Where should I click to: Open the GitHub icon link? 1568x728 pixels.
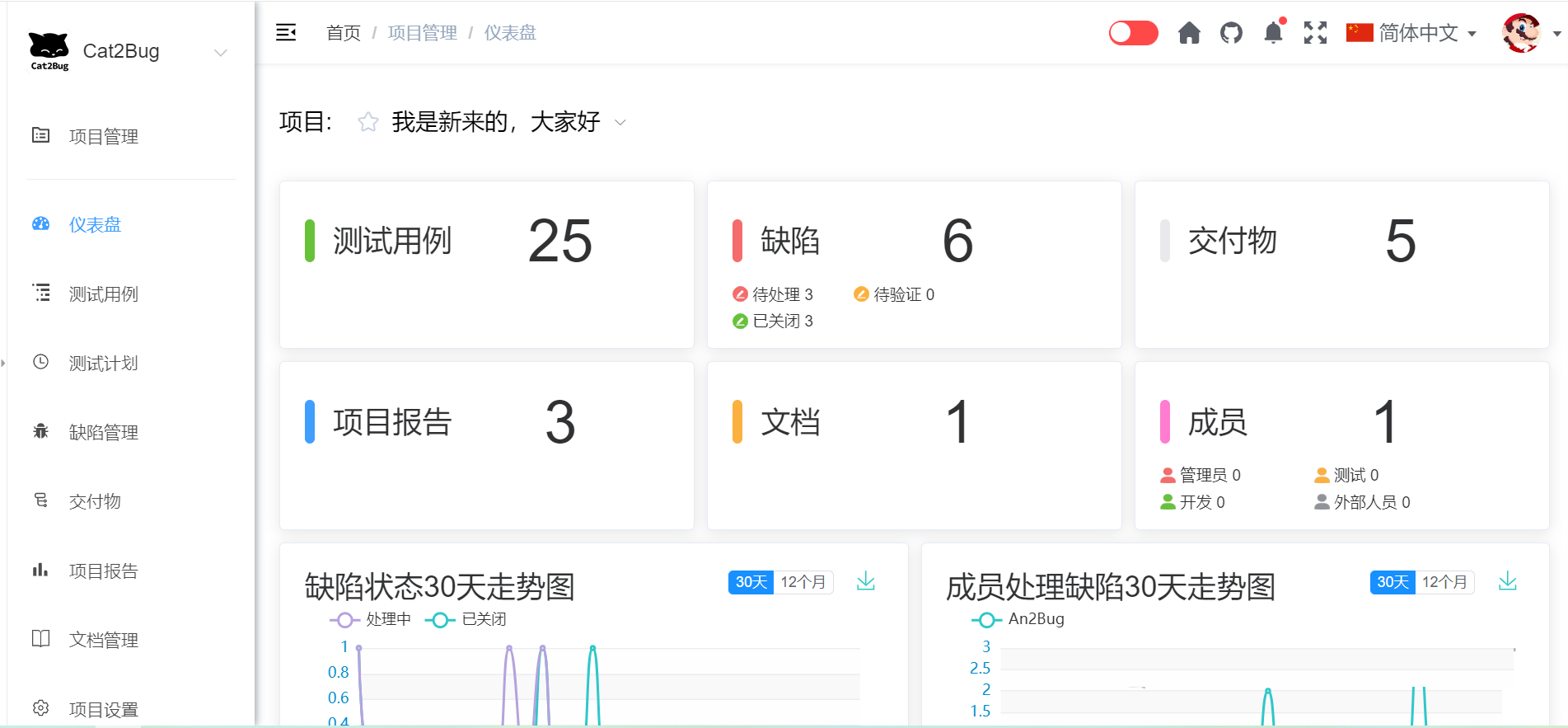[1231, 33]
